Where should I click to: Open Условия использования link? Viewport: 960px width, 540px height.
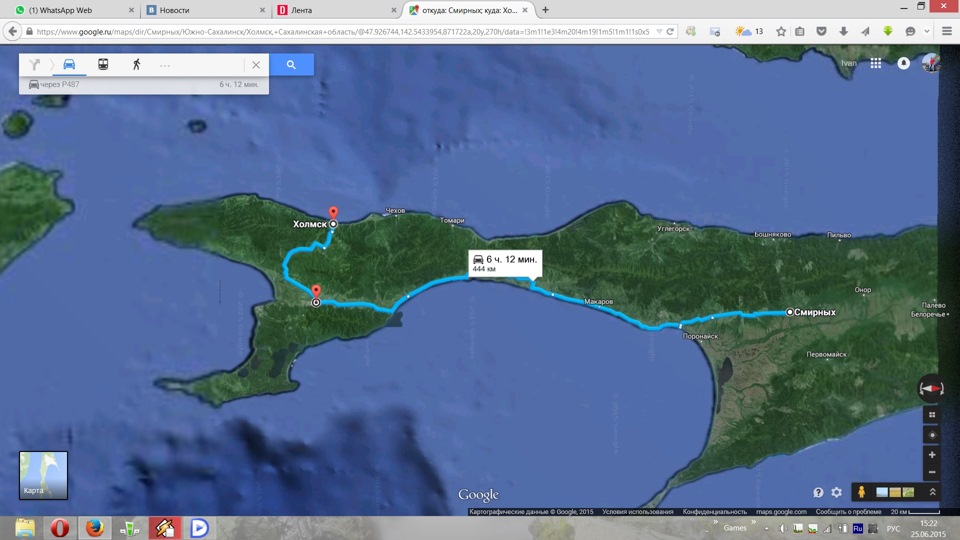pos(637,512)
